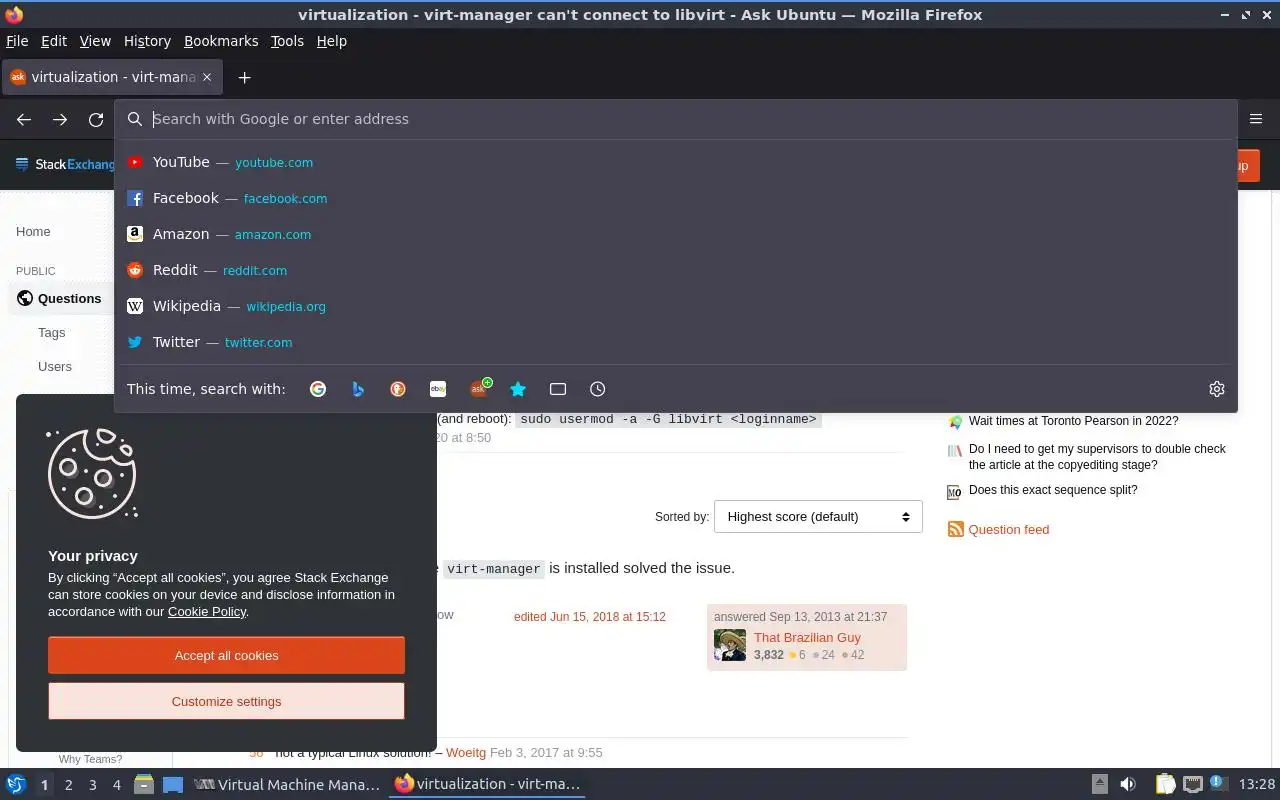This screenshot has width=1280, height=800.
Task: Select YouTube suggestion in address dropdown
Action: coord(676,162)
